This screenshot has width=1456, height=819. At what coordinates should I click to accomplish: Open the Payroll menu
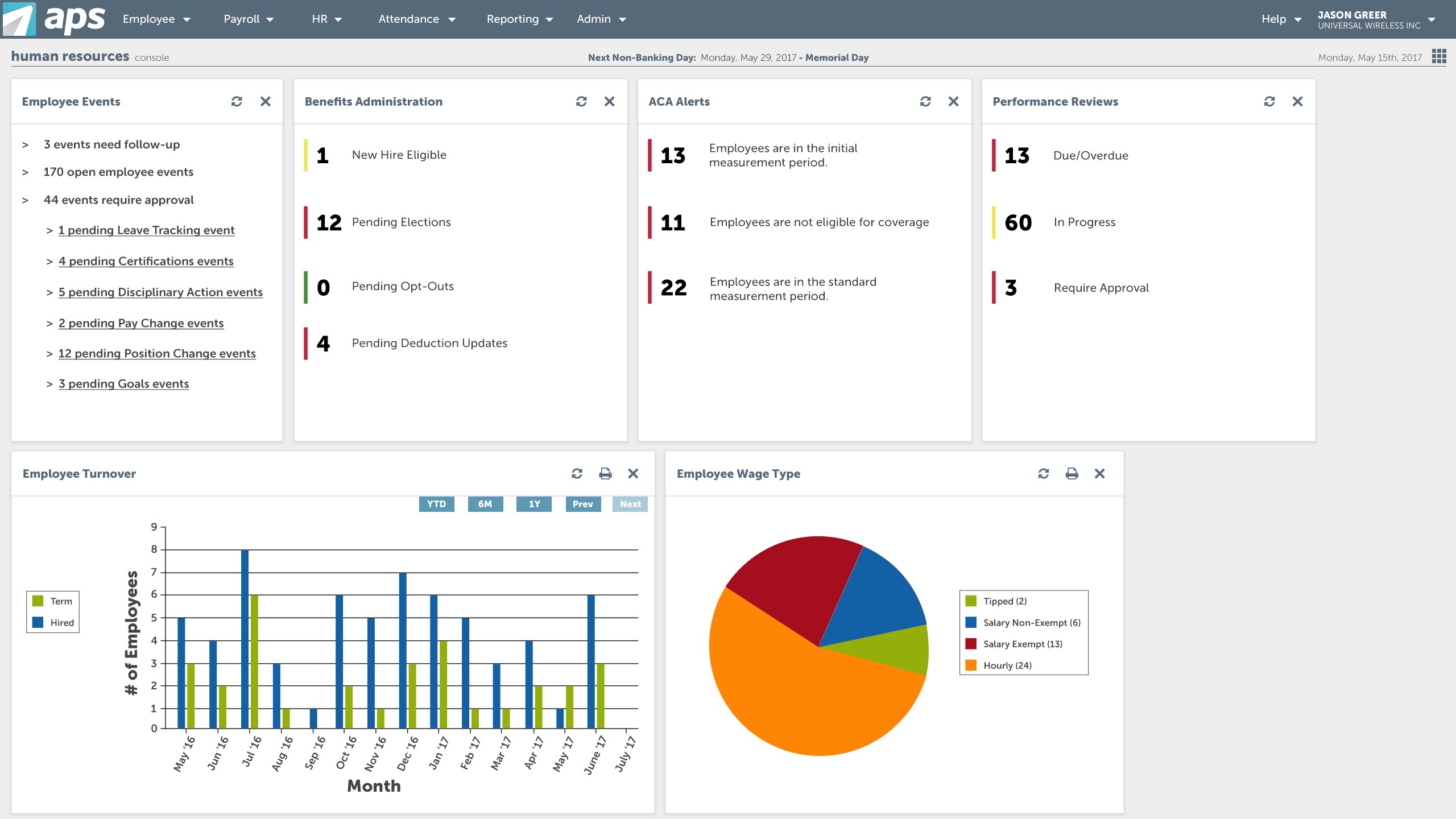click(249, 19)
